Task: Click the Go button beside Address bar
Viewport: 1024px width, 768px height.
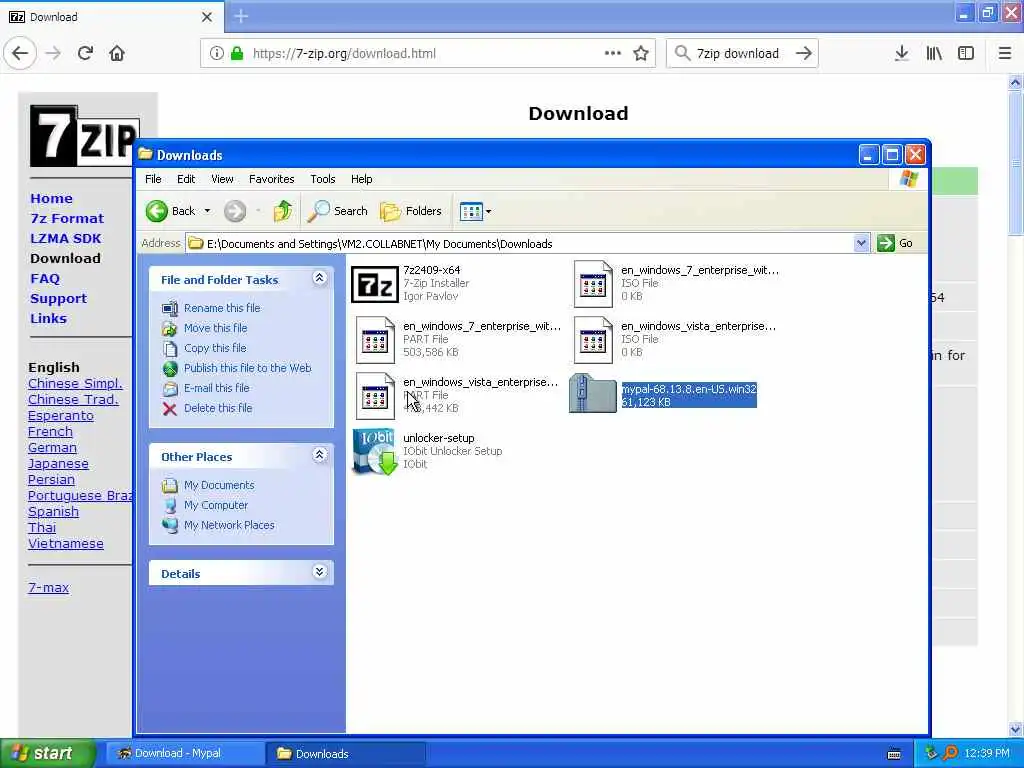Action: pos(895,243)
